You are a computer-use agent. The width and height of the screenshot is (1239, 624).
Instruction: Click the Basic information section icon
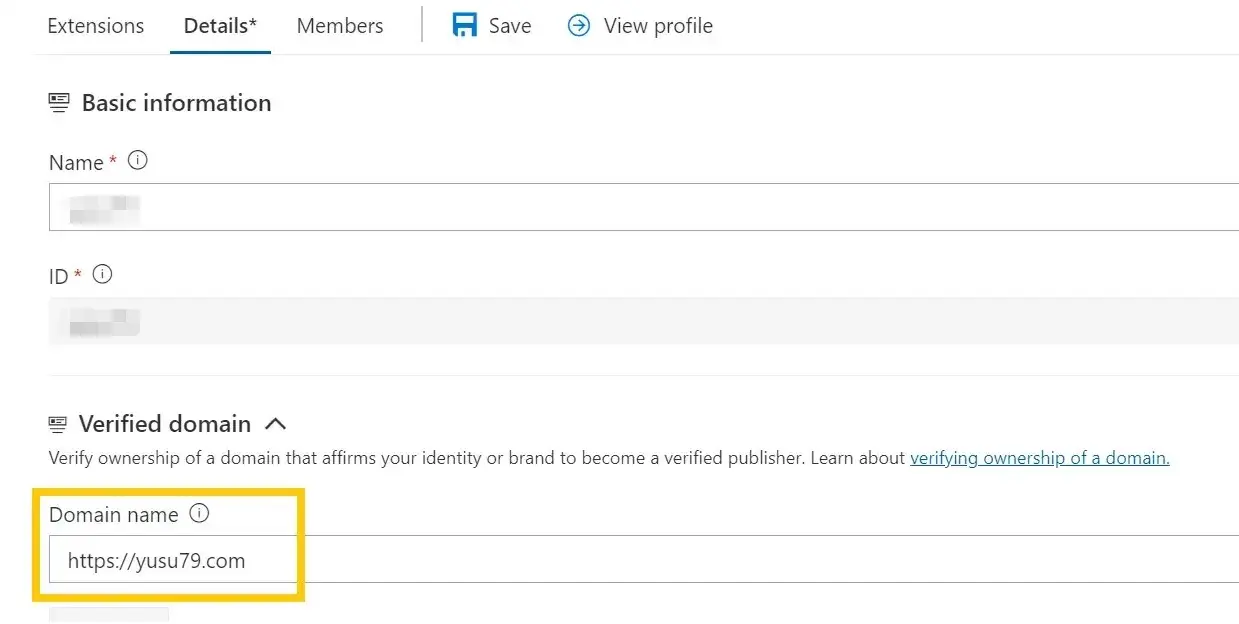click(59, 103)
